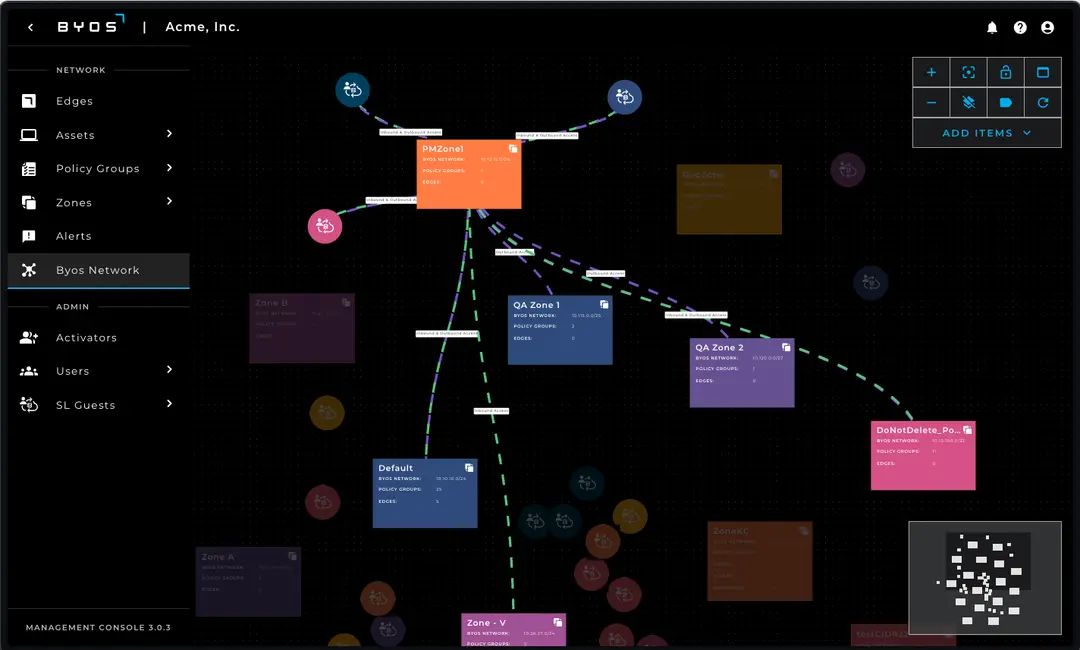The width and height of the screenshot is (1080, 650).
Task: Click the BYOS logo
Action: [90, 25]
